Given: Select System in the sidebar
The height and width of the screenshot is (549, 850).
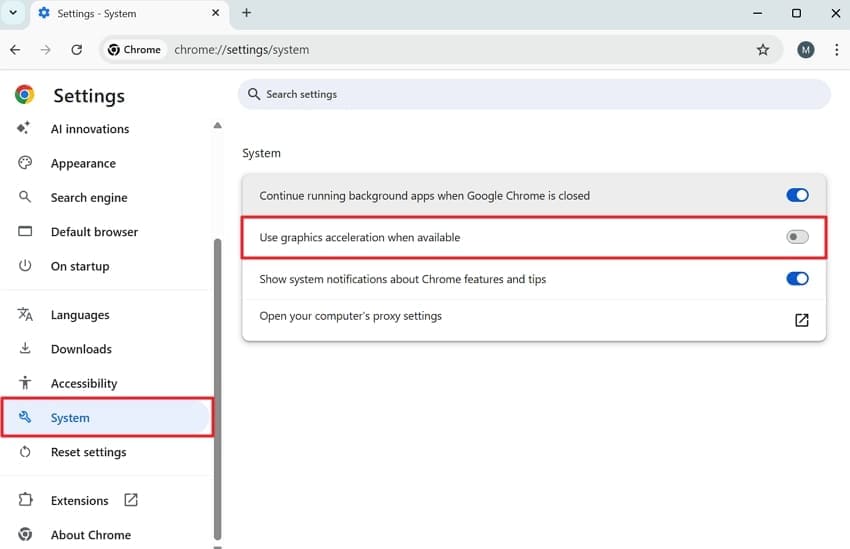Looking at the screenshot, I should tap(107, 417).
